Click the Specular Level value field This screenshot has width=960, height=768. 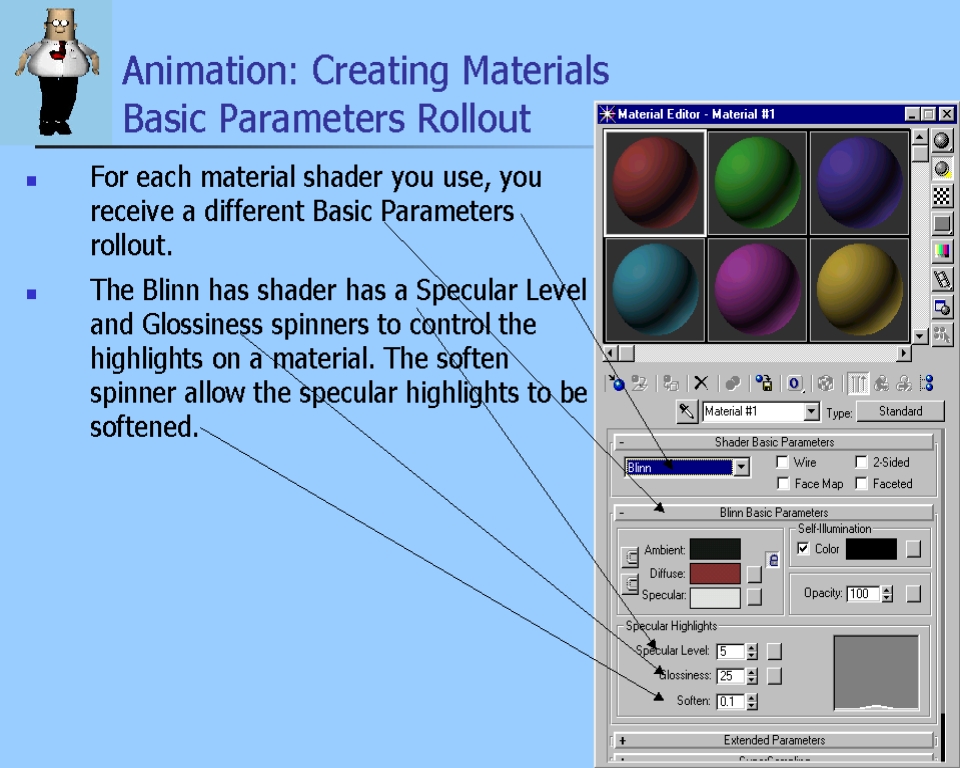730,652
